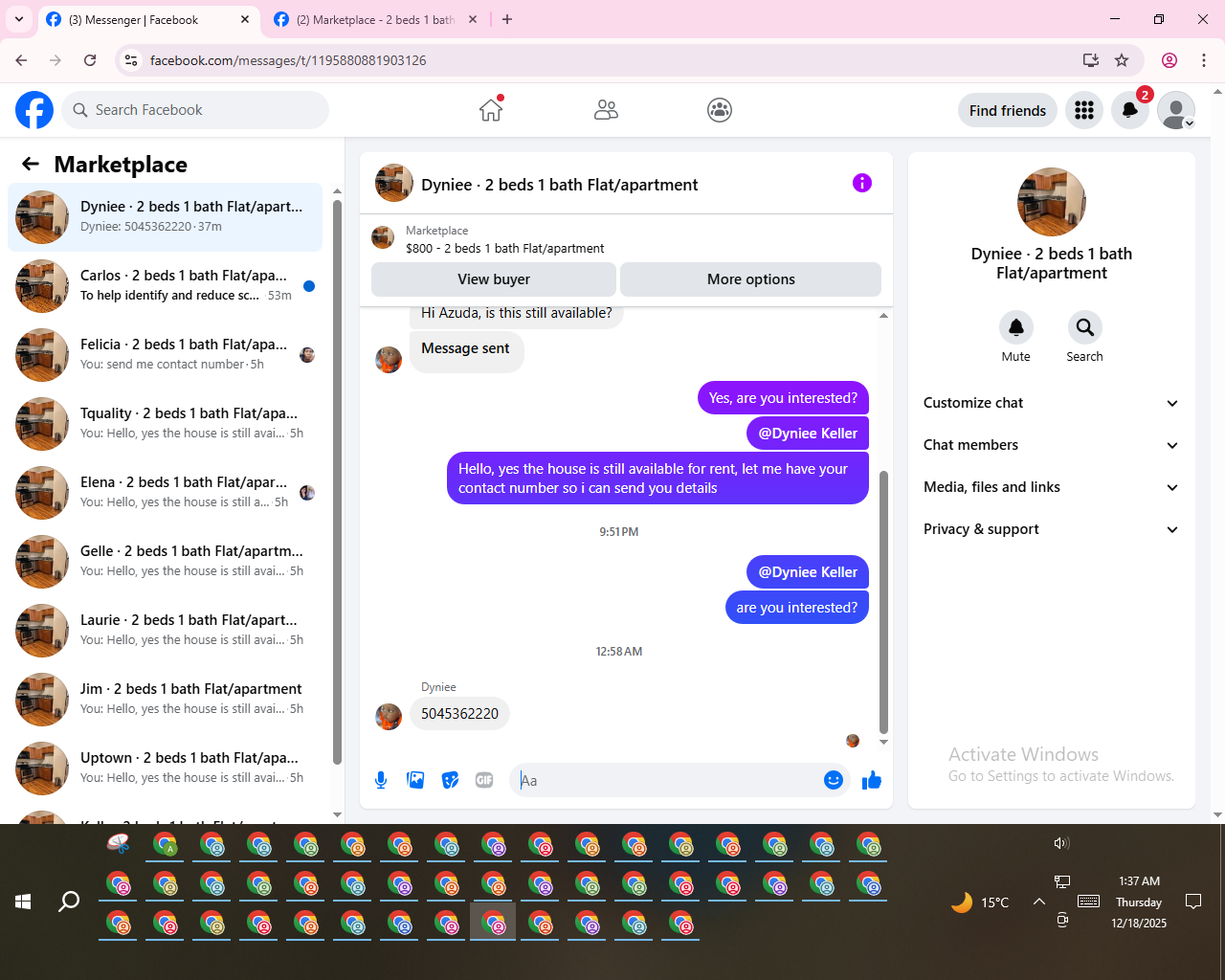Click the browser address bar URL

click(x=288, y=60)
